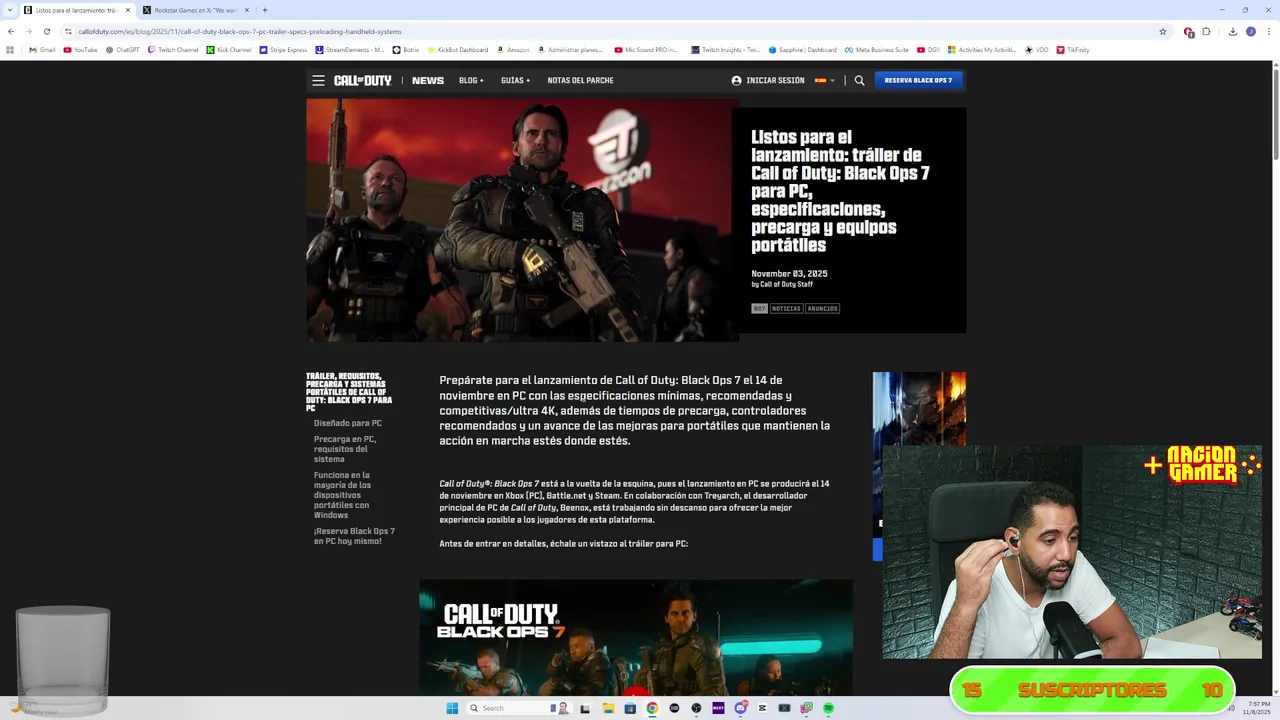
Task: Open CapCut from the taskbar
Action: (762, 708)
